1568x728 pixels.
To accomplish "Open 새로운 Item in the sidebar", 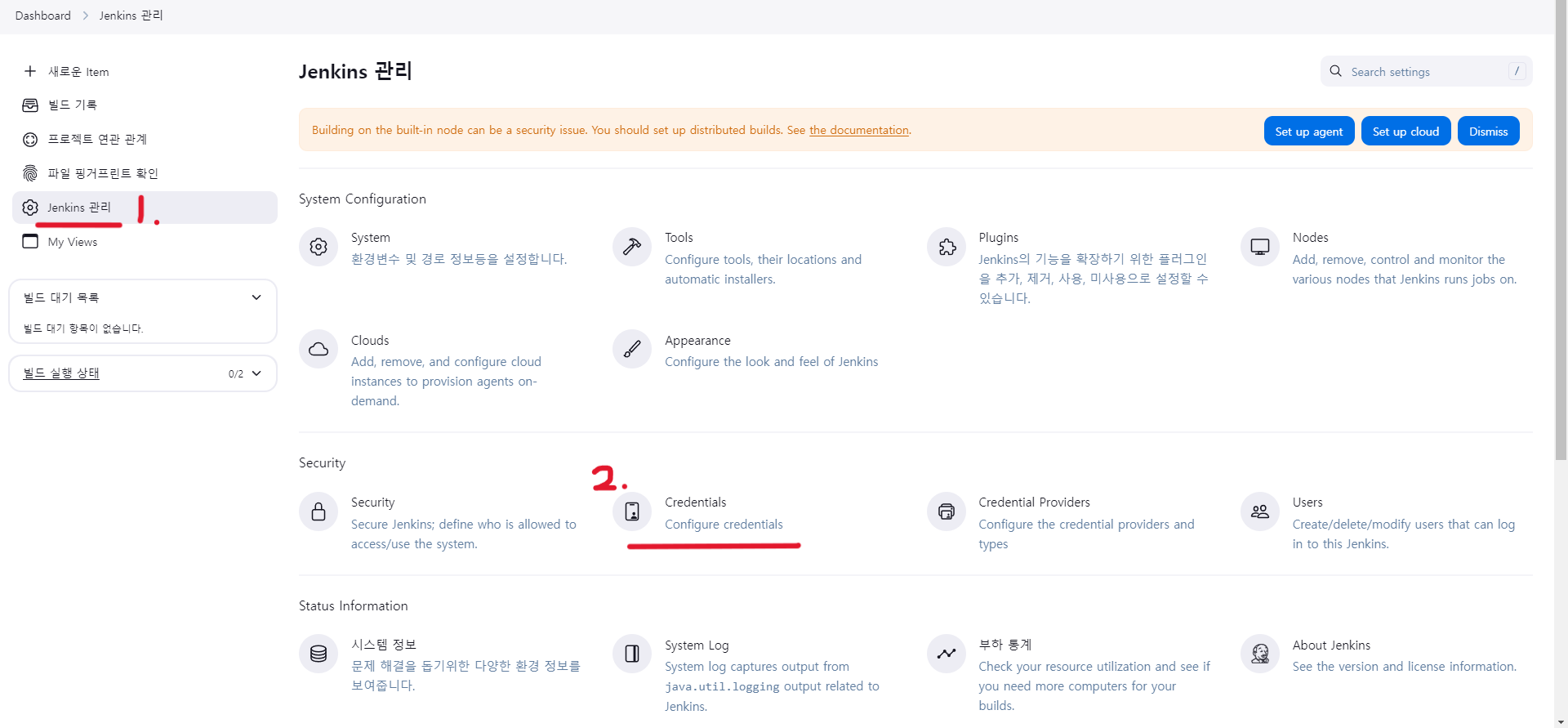I will 78,72.
